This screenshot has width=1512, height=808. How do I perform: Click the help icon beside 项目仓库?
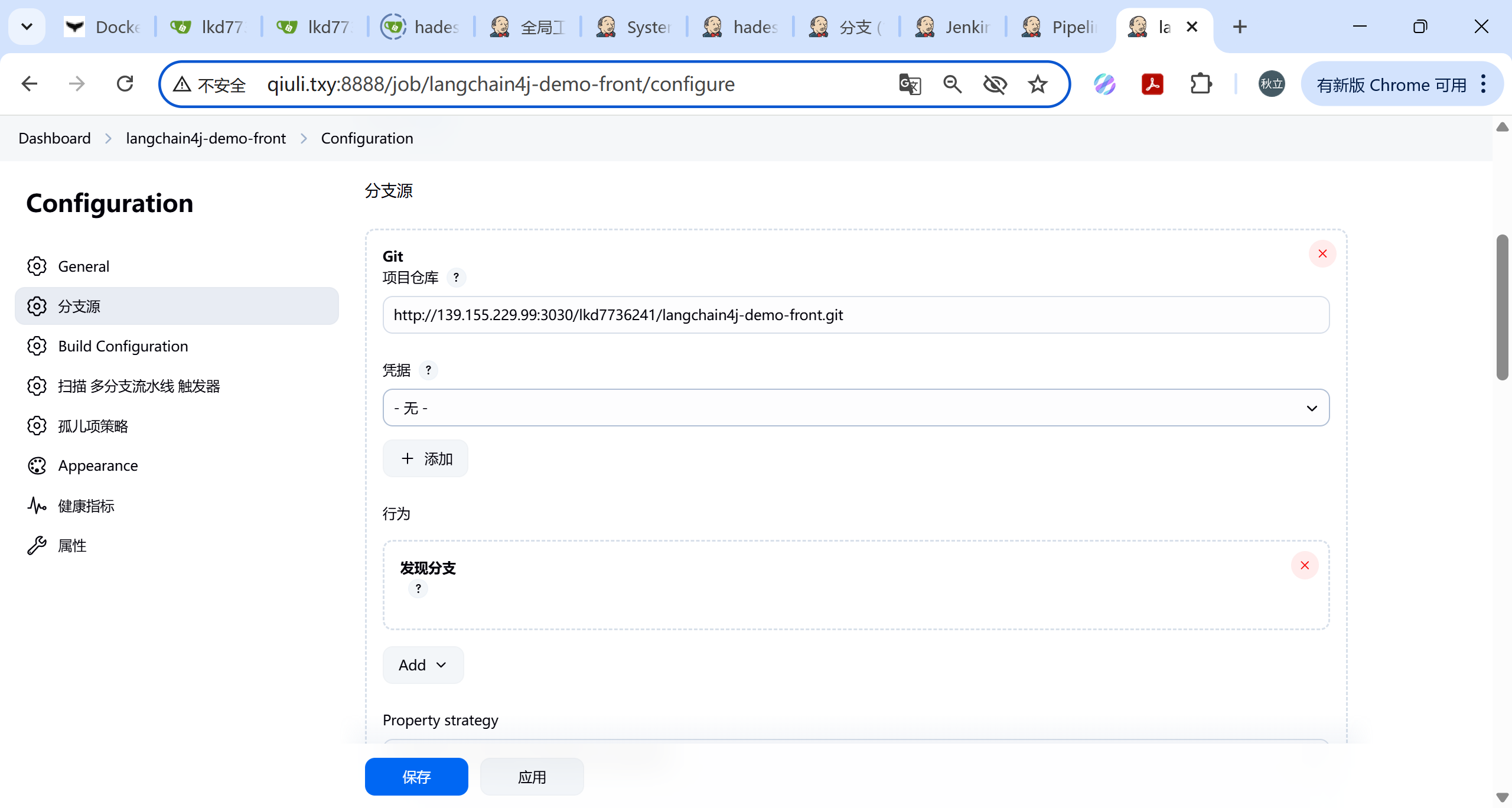coord(456,278)
